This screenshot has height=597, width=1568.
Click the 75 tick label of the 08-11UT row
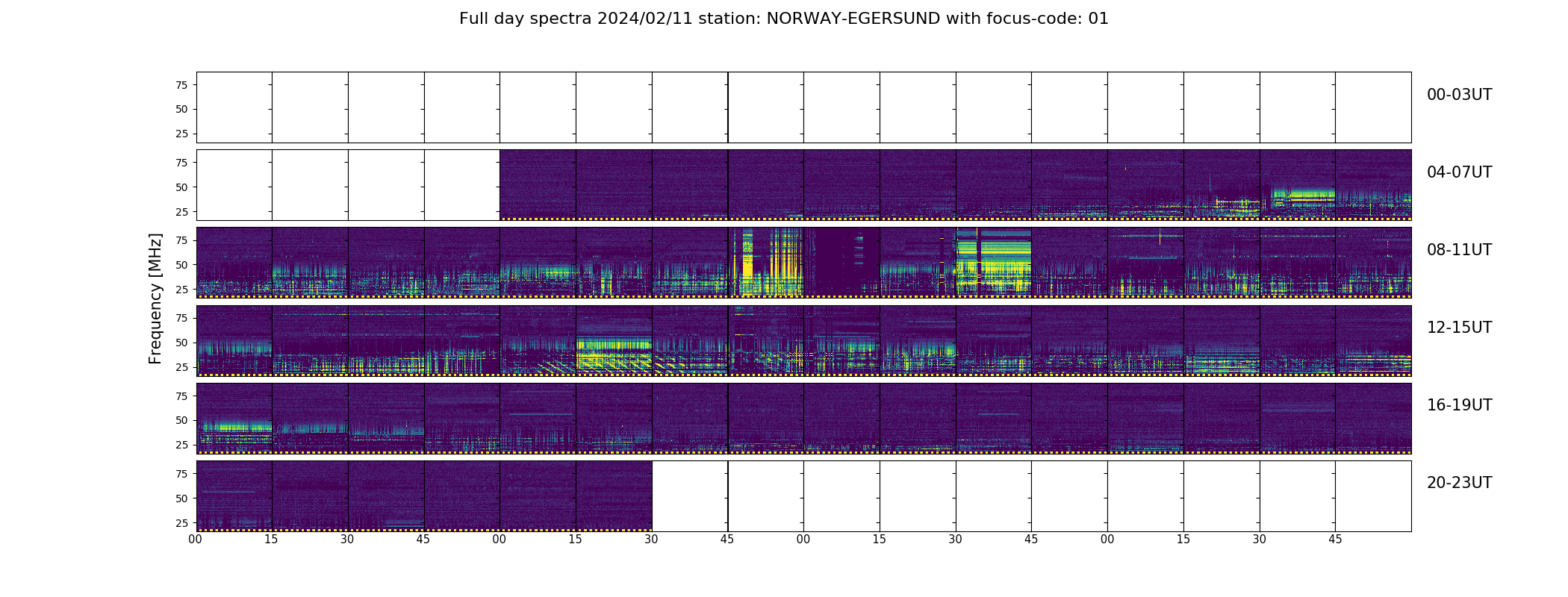pos(181,240)
